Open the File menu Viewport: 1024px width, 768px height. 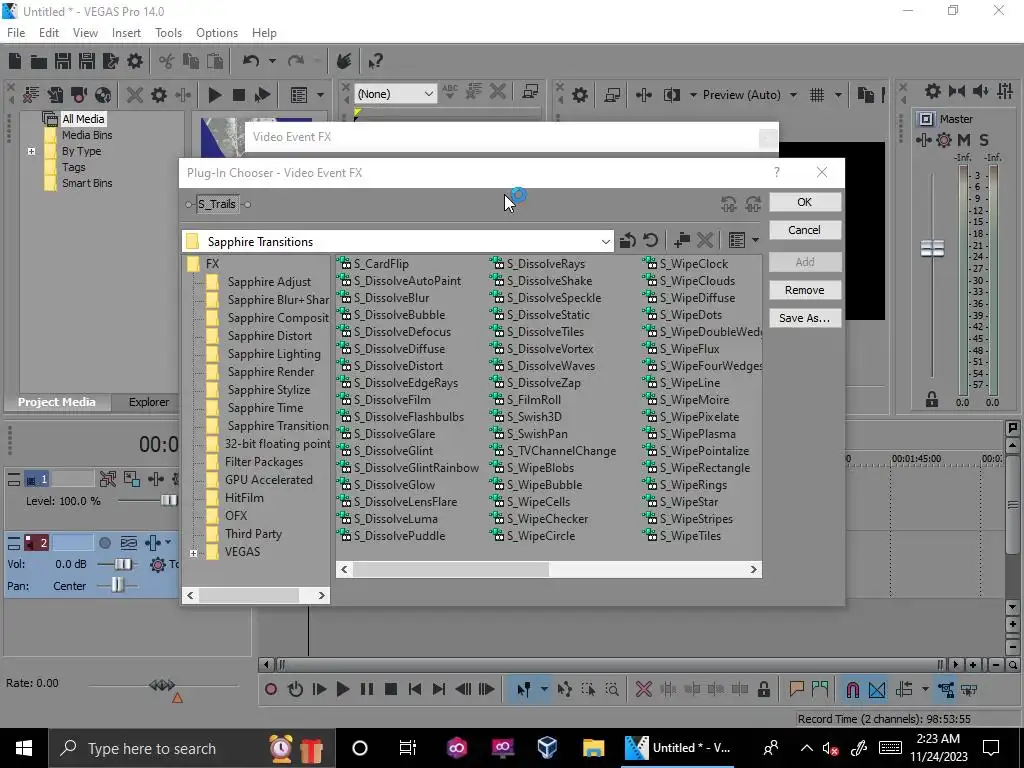coord(16,33)
